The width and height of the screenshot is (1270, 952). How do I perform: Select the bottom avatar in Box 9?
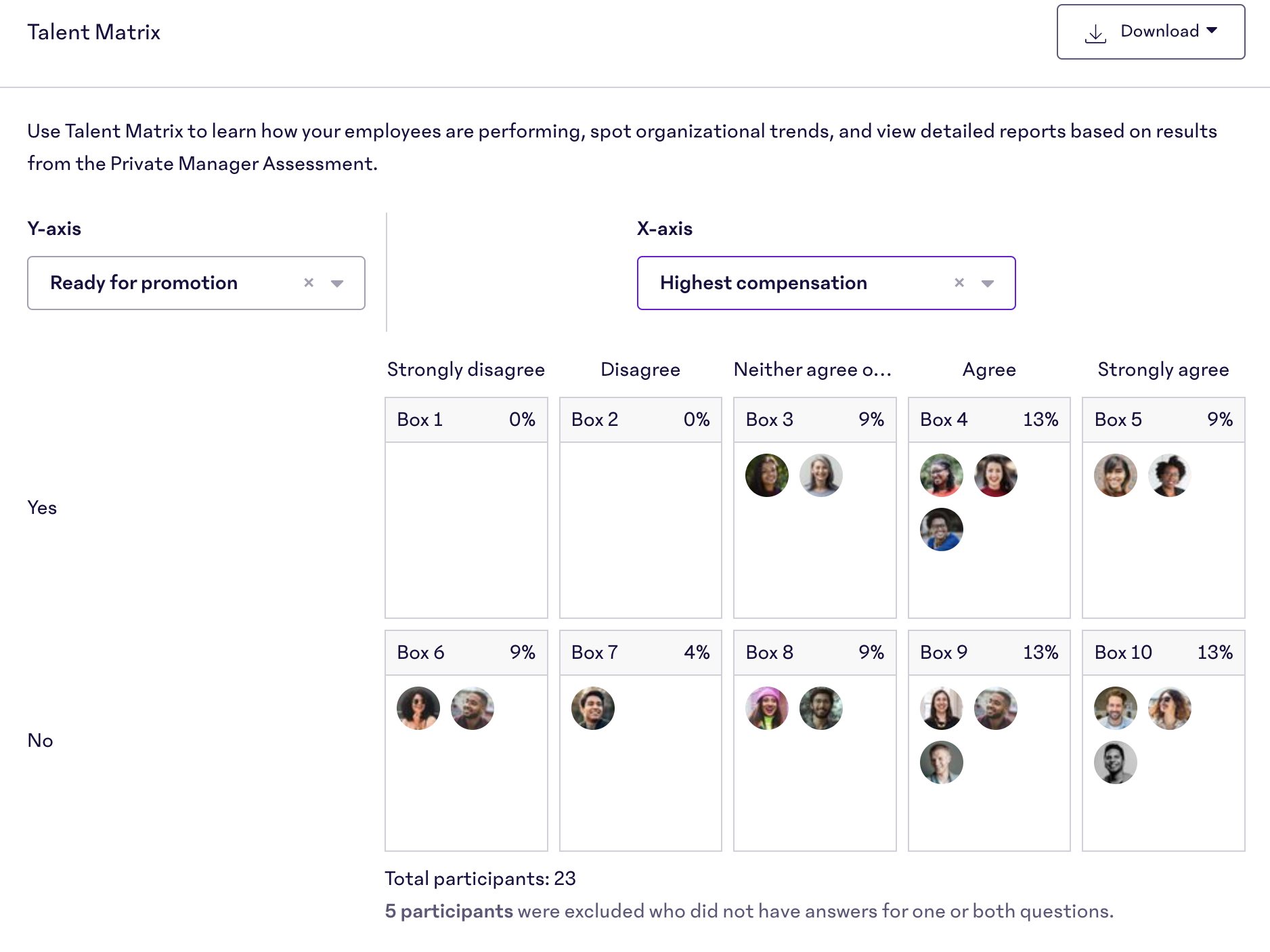click(941, 762)
